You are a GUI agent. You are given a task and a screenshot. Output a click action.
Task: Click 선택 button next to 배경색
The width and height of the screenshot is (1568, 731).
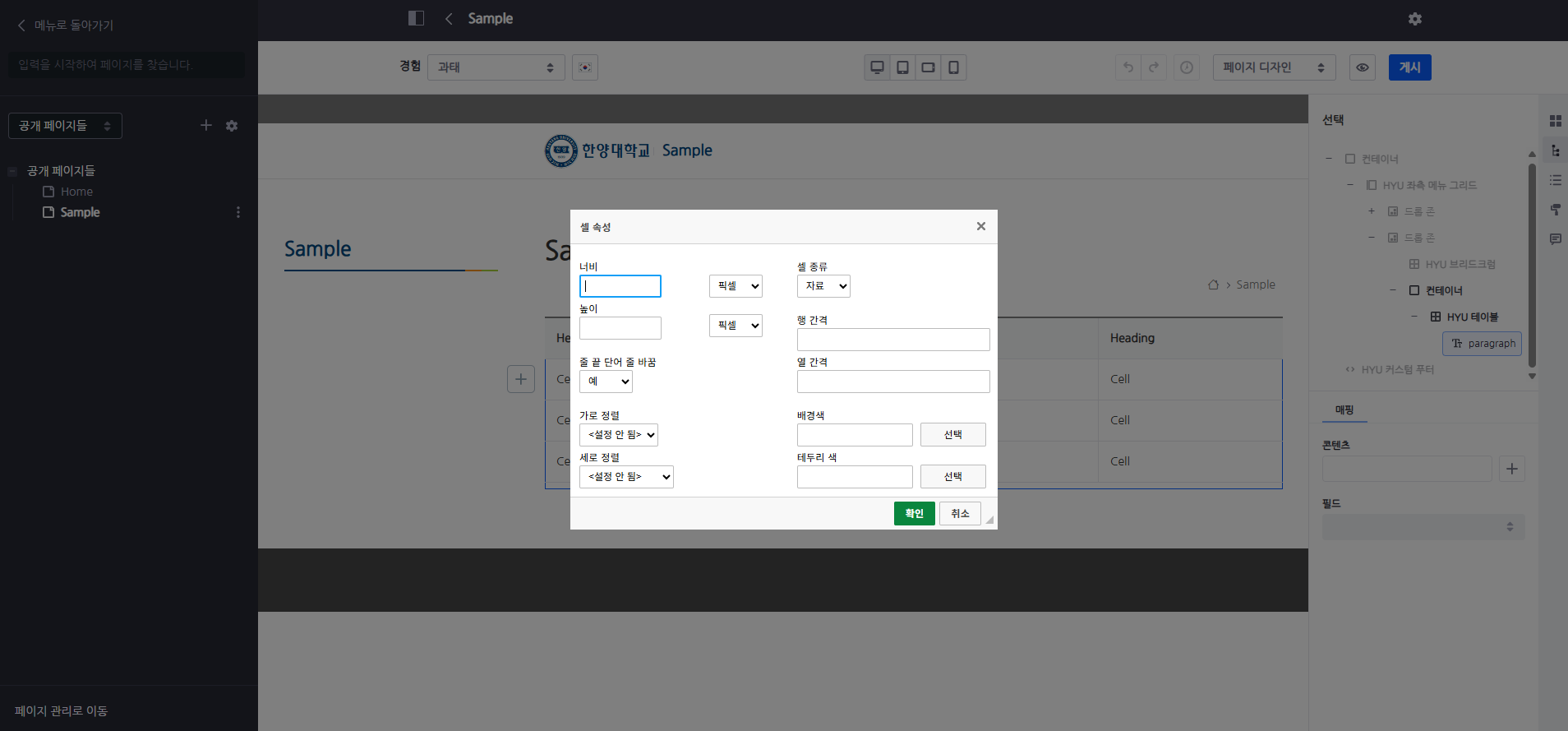click(x=952, y=435)
